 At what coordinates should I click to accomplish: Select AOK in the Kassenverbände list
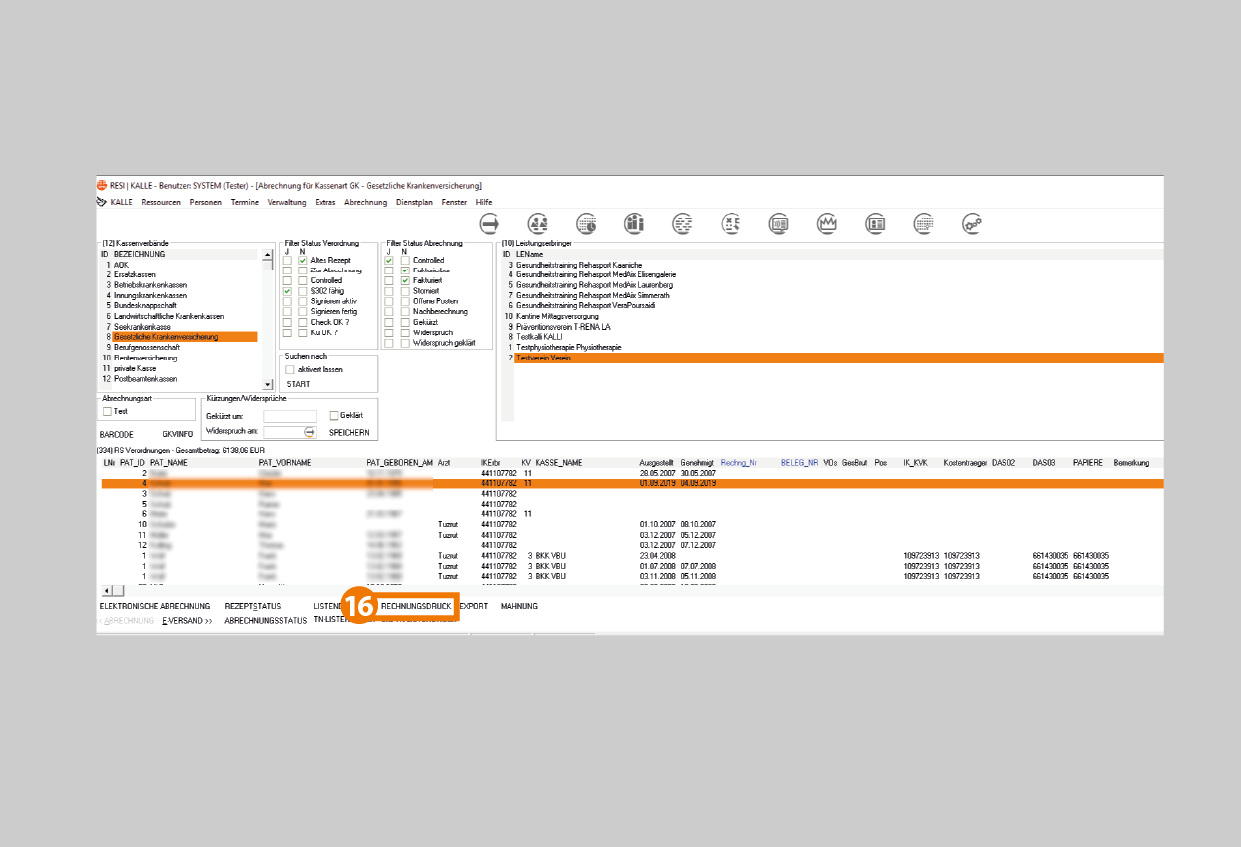pos(121,265)
